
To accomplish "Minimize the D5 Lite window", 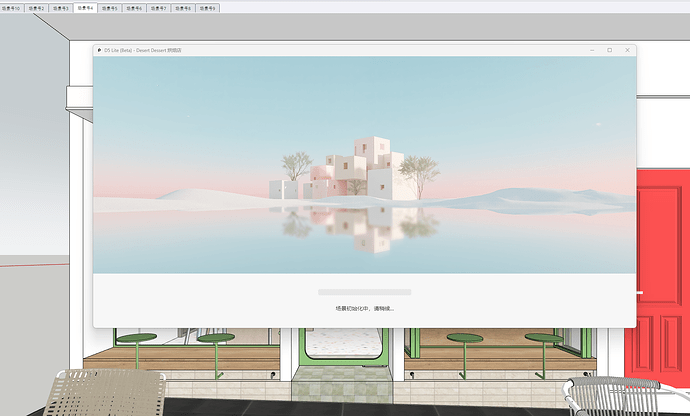I will (x=590, y=49).
